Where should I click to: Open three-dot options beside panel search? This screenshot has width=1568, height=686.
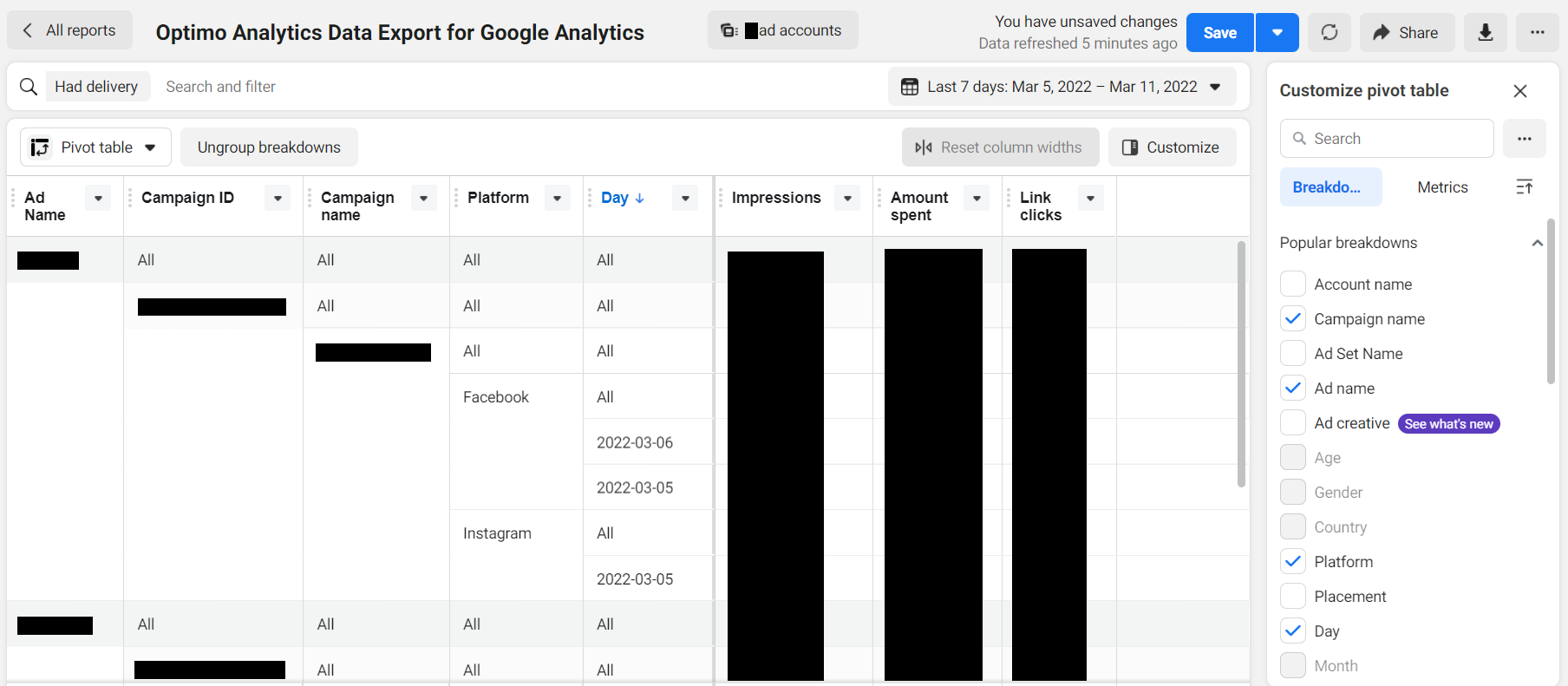1524,139
